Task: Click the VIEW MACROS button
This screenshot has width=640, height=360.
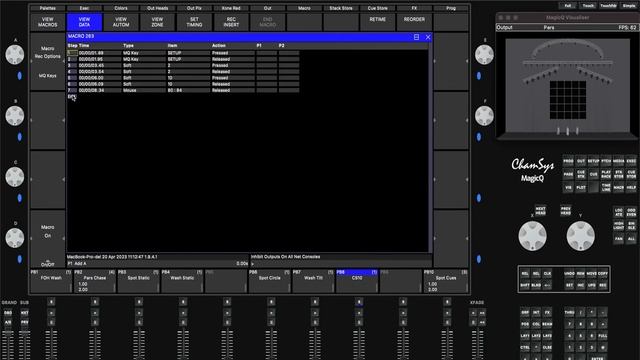Action: [x=47, y=22]
